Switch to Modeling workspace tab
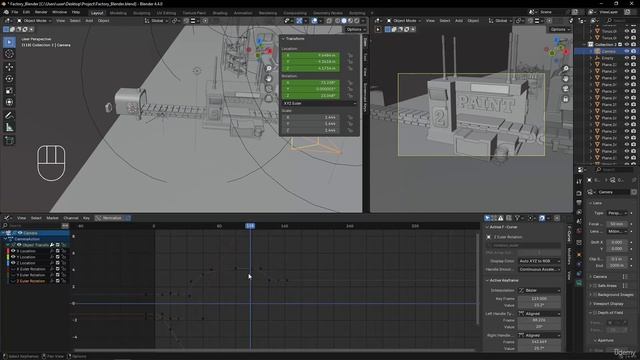 click(118, 13)
